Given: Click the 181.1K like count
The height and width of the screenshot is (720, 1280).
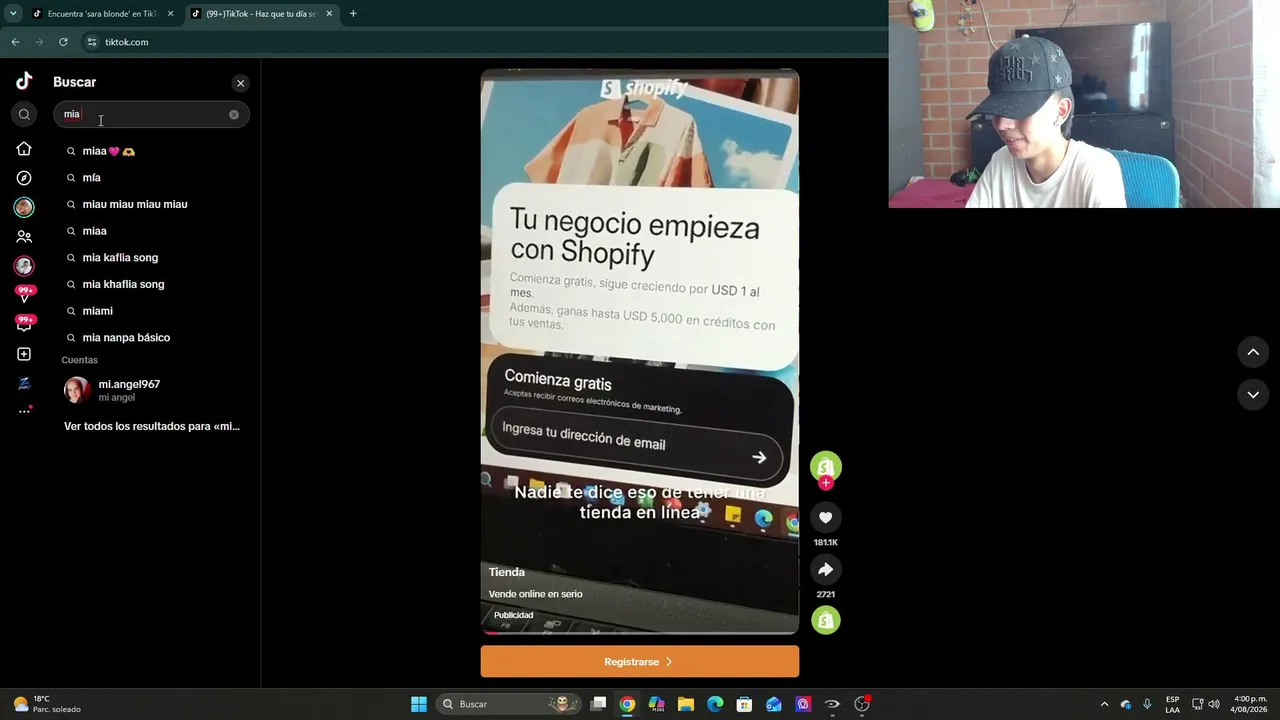Looking at the screenshot, I should point(825,542).
